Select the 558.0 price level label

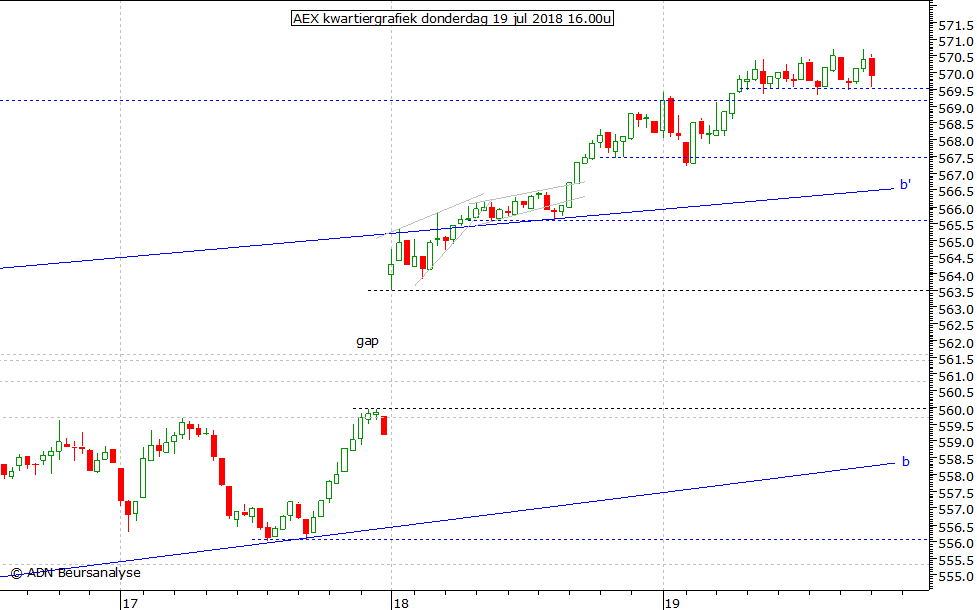(956, 477)
